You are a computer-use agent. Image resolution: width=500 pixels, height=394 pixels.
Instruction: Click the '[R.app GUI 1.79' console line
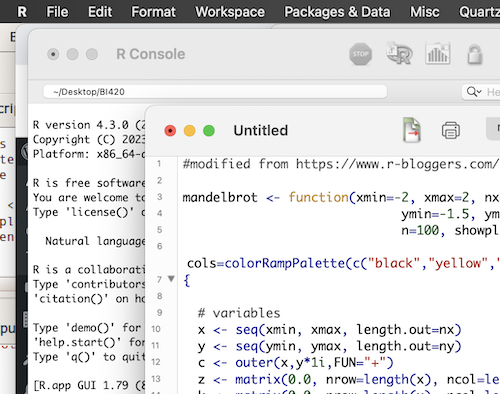pyautogui.click(x=89, y=385)
